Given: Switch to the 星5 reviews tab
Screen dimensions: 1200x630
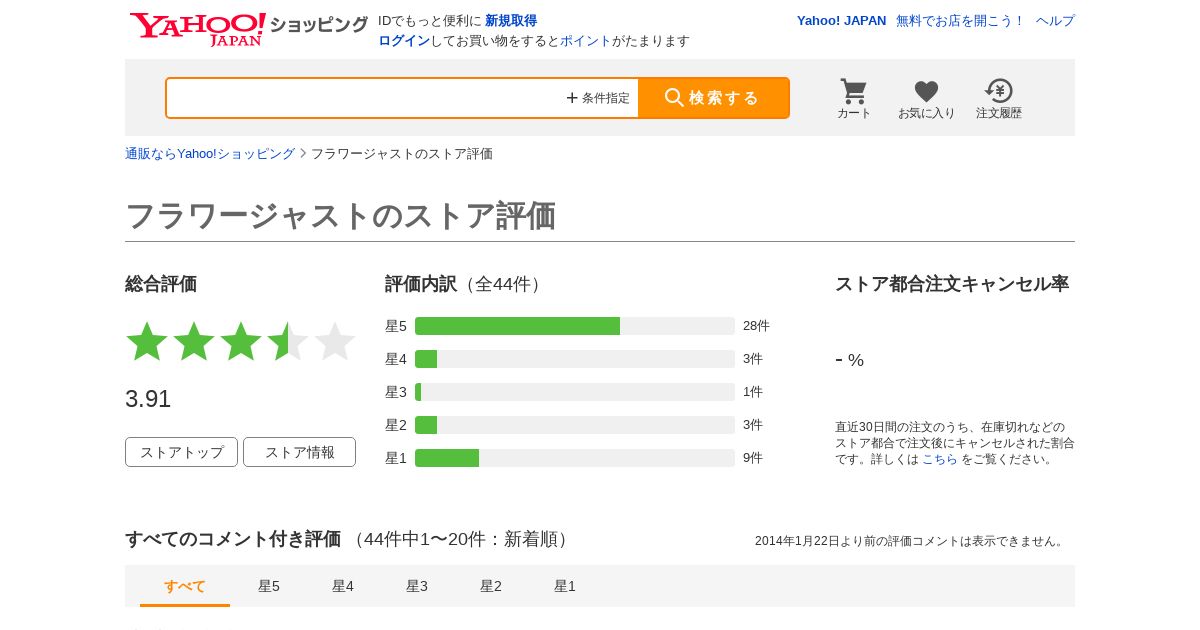Looking at the screenshot, I should tap(269, 586).
